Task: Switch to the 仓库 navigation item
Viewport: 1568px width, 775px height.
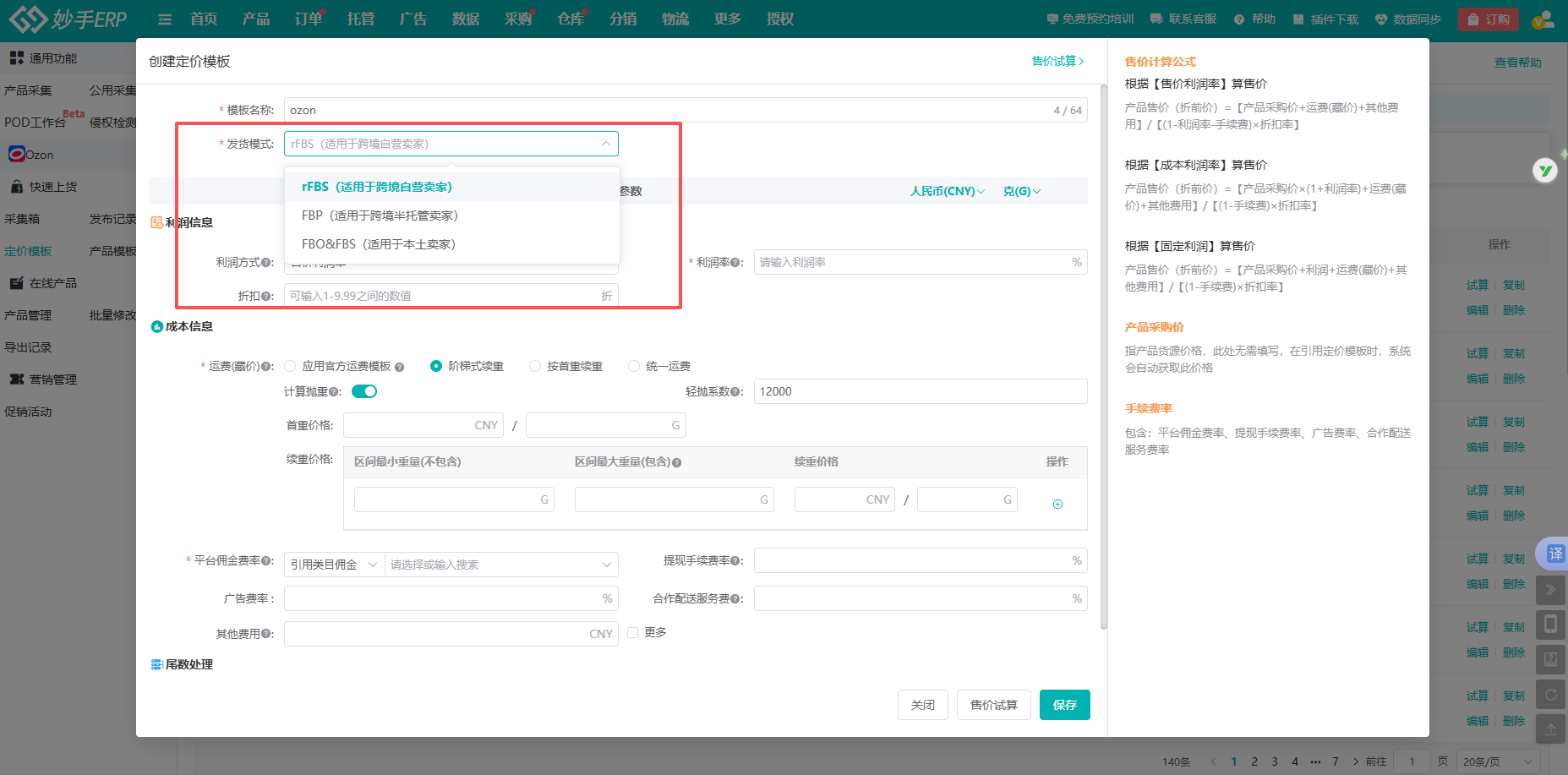Action: (x=571, y=18)
